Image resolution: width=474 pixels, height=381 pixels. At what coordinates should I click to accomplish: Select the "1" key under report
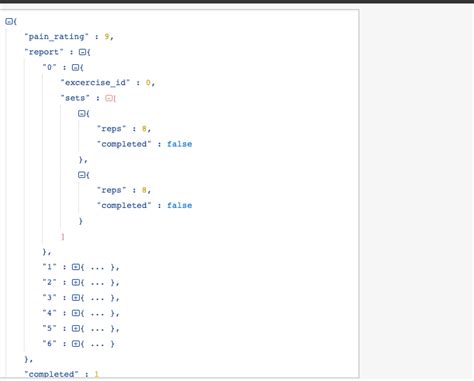(49, 267)
